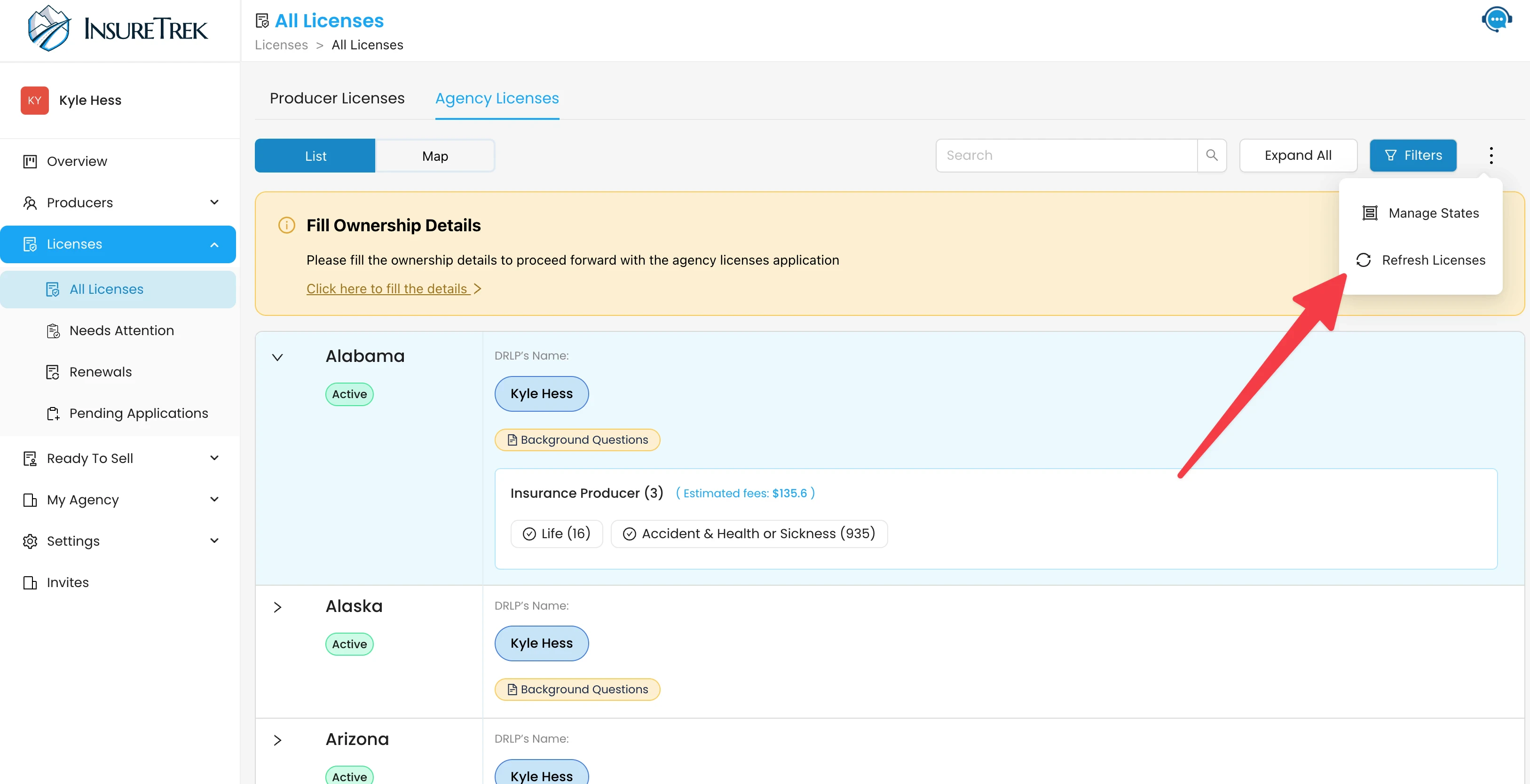Click the Expand All button
The image size is (1530, 784).
tap(1298, 156)
